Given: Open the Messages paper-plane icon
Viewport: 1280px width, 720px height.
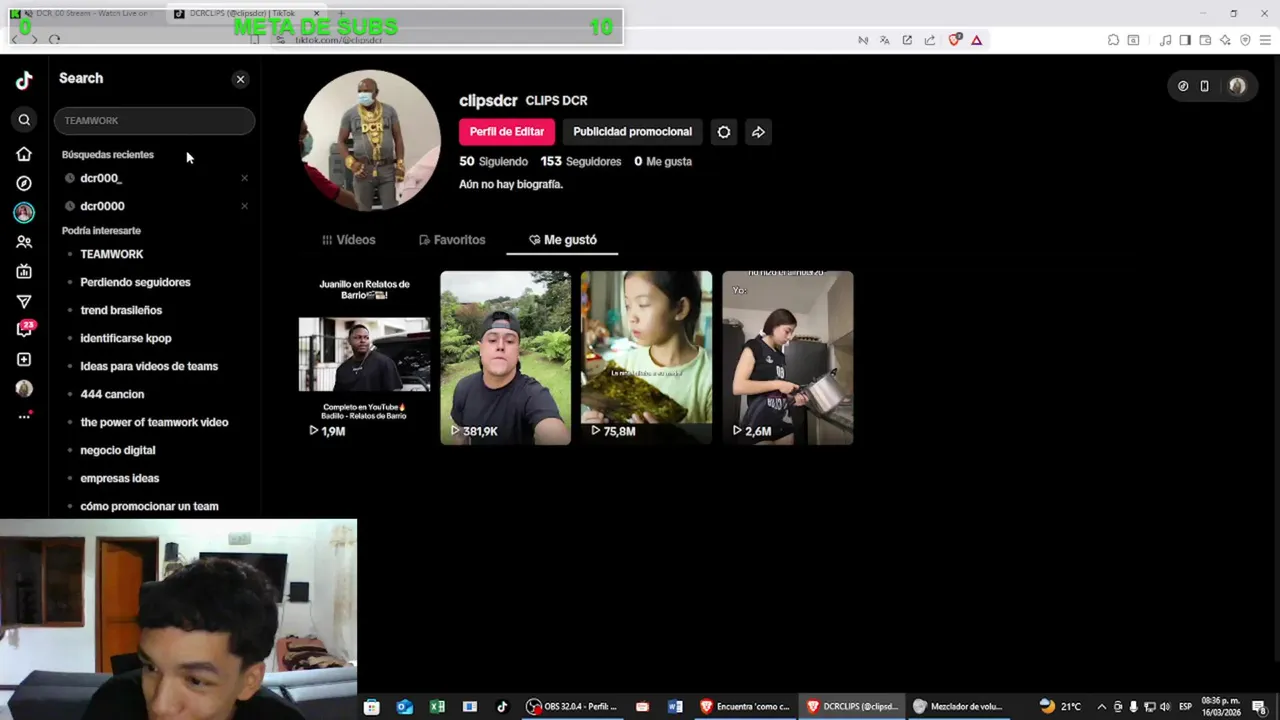Looking at the screenshot, I should [x=24, y=301].
